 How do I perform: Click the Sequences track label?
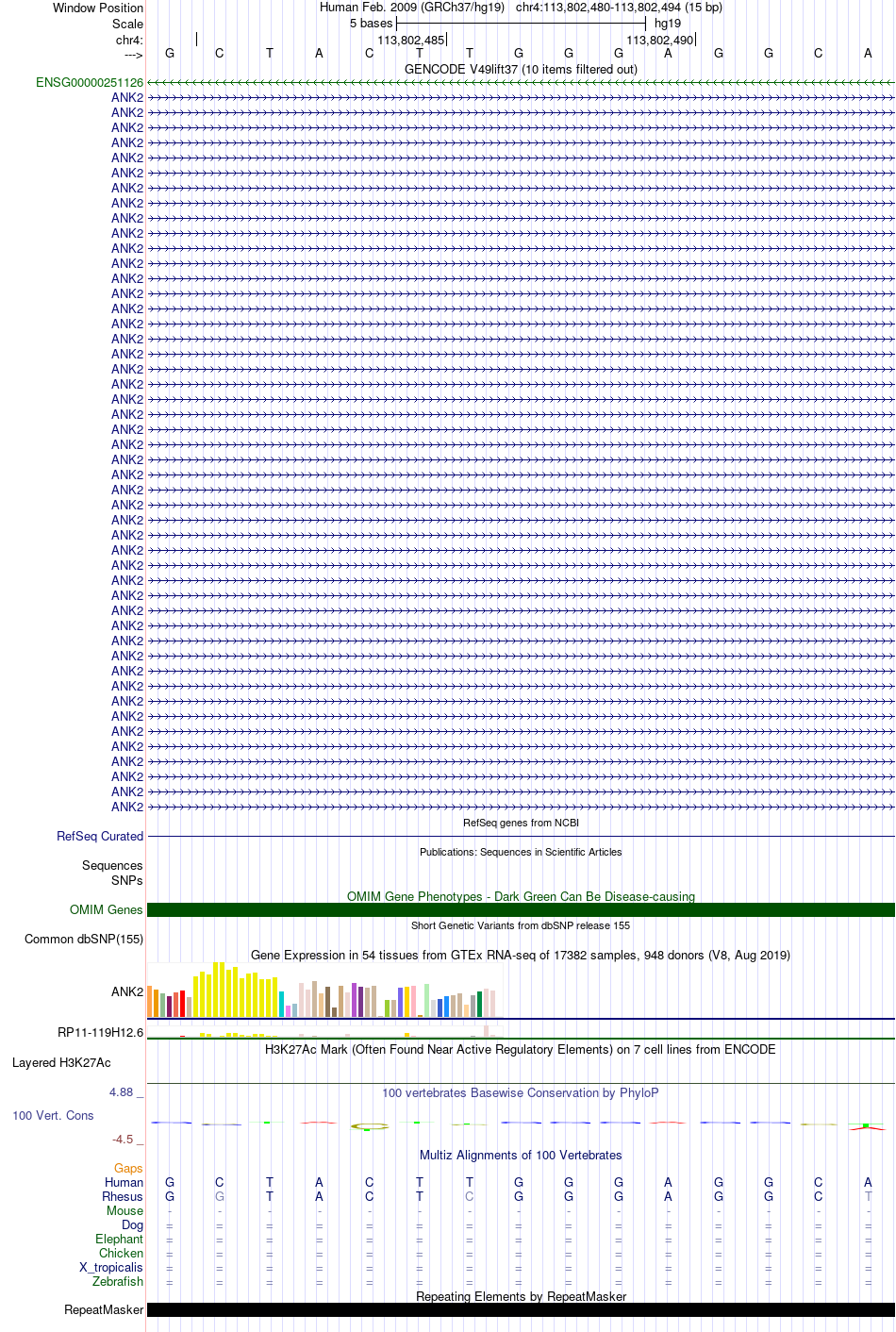pos(112,865)
